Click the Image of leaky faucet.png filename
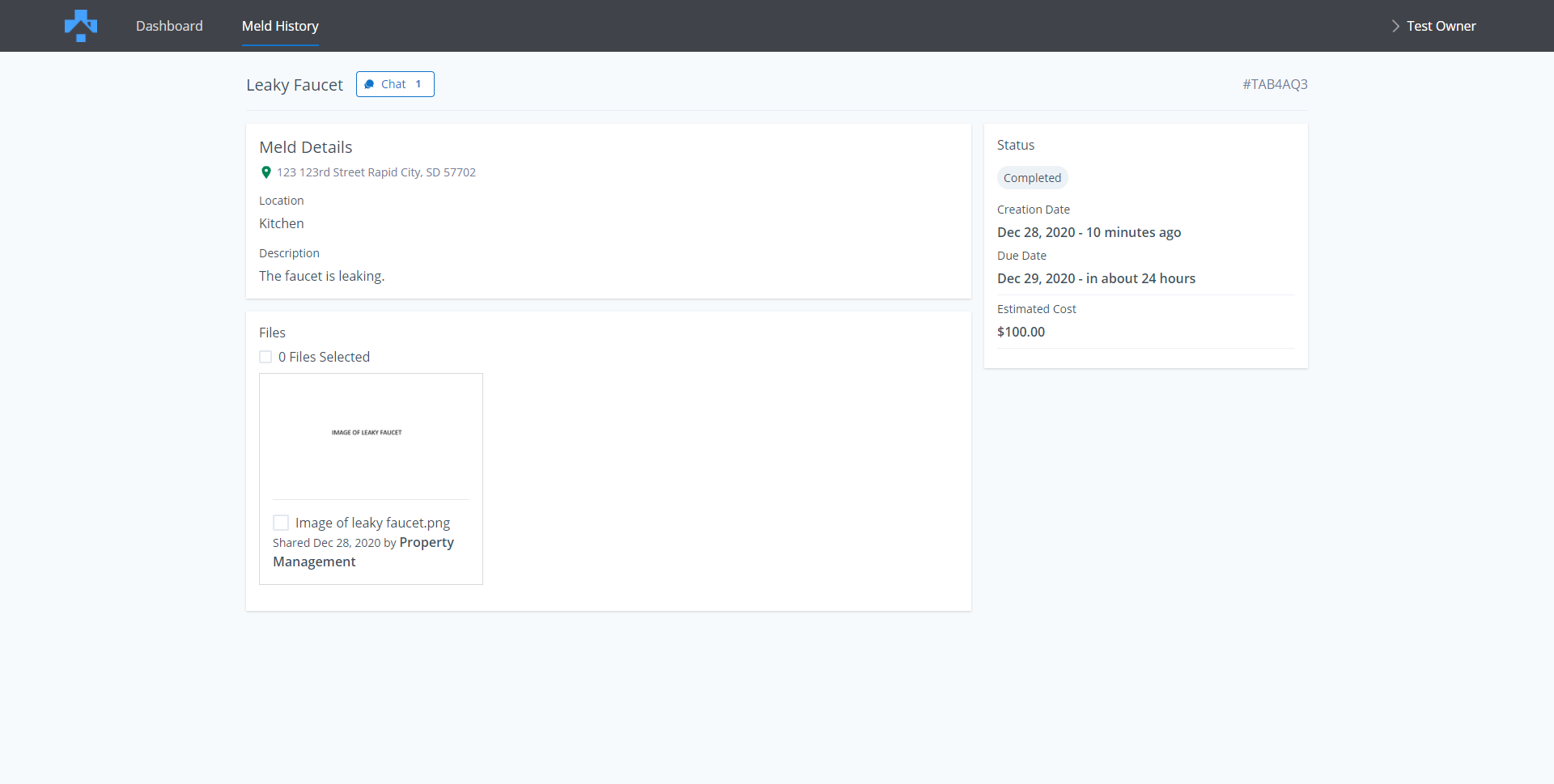1554x784 pixels. tap(372, 523)
